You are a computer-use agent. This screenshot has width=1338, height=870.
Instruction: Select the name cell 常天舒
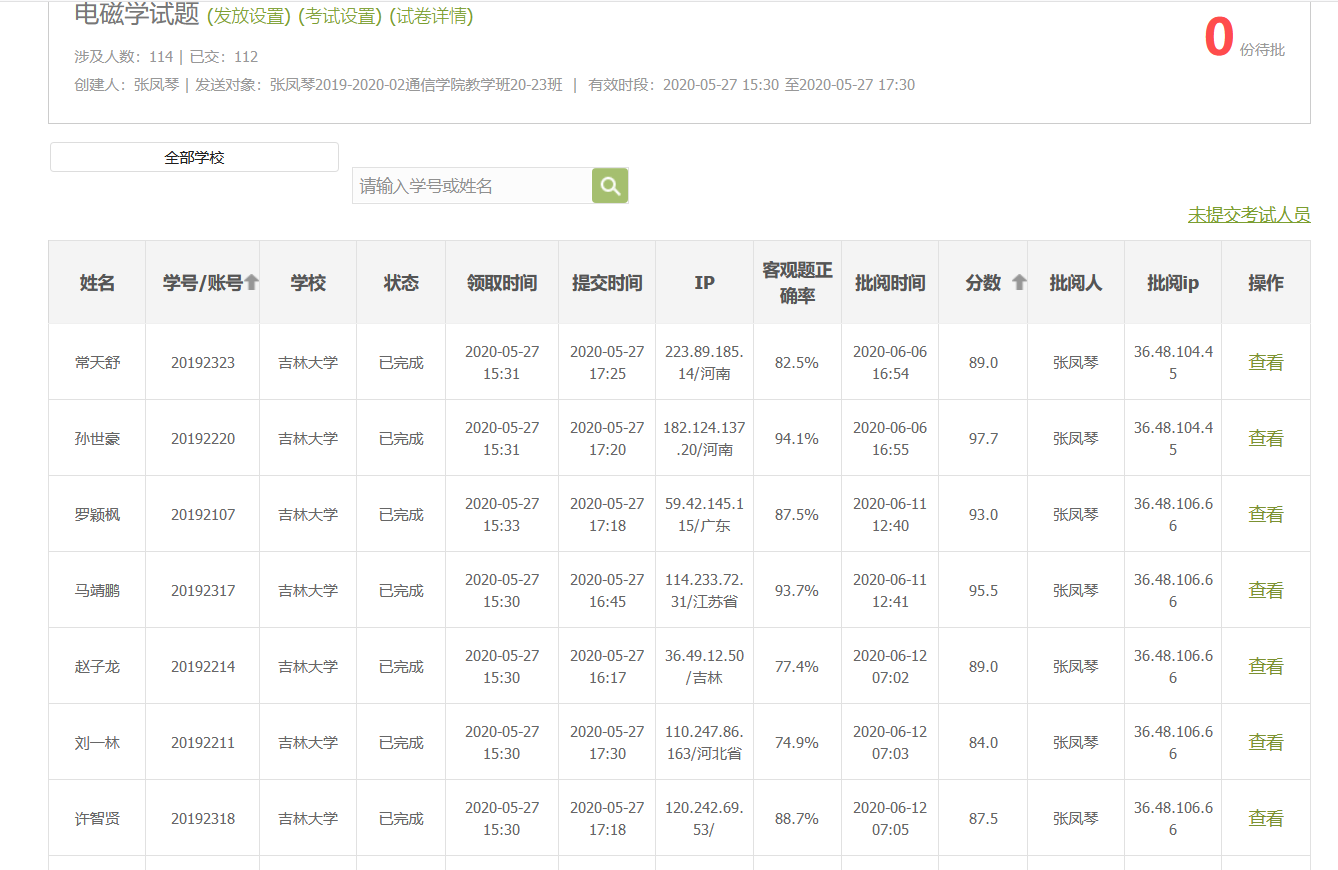click(97, 362)
